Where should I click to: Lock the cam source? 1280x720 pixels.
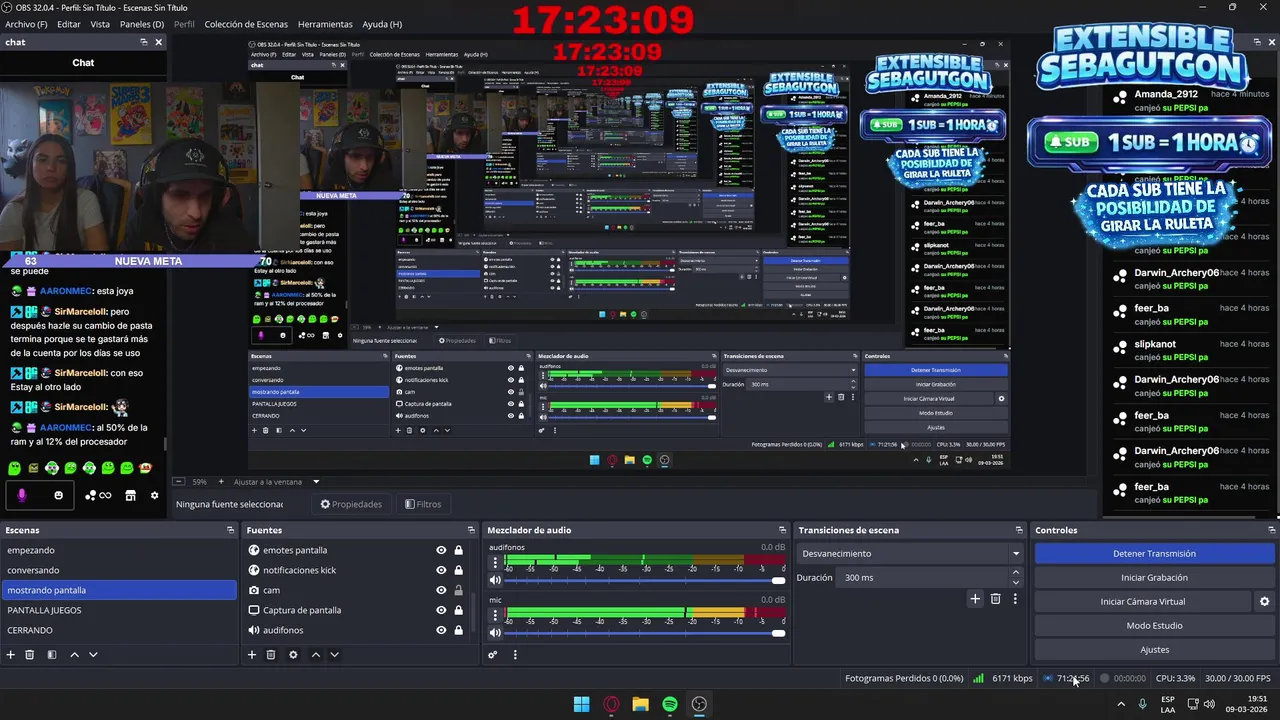459,590
